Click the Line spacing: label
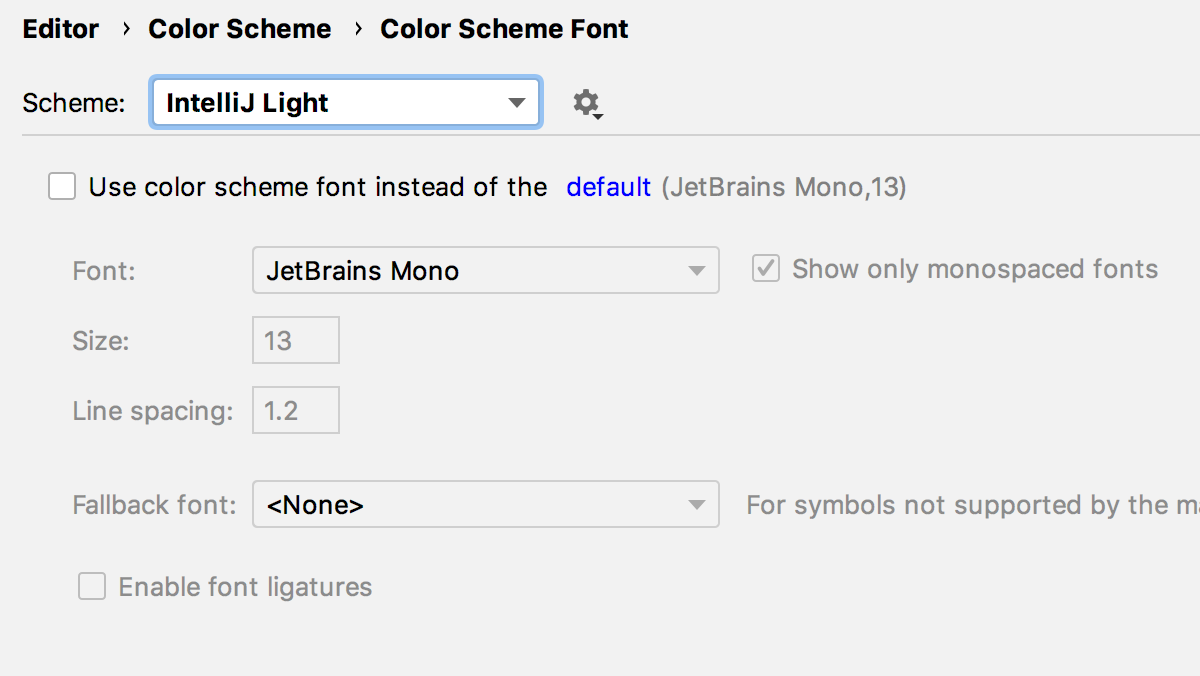The image size is (1200, 676). pos(152,411)
